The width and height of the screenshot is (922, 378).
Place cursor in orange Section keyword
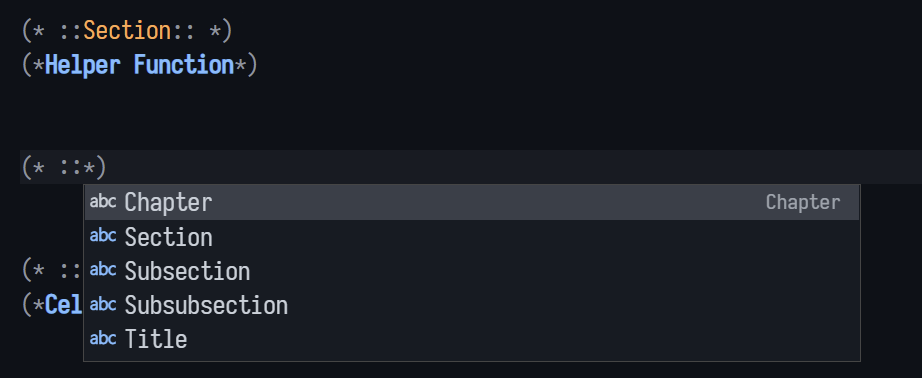pyautogui.click(x=127, y=31)
